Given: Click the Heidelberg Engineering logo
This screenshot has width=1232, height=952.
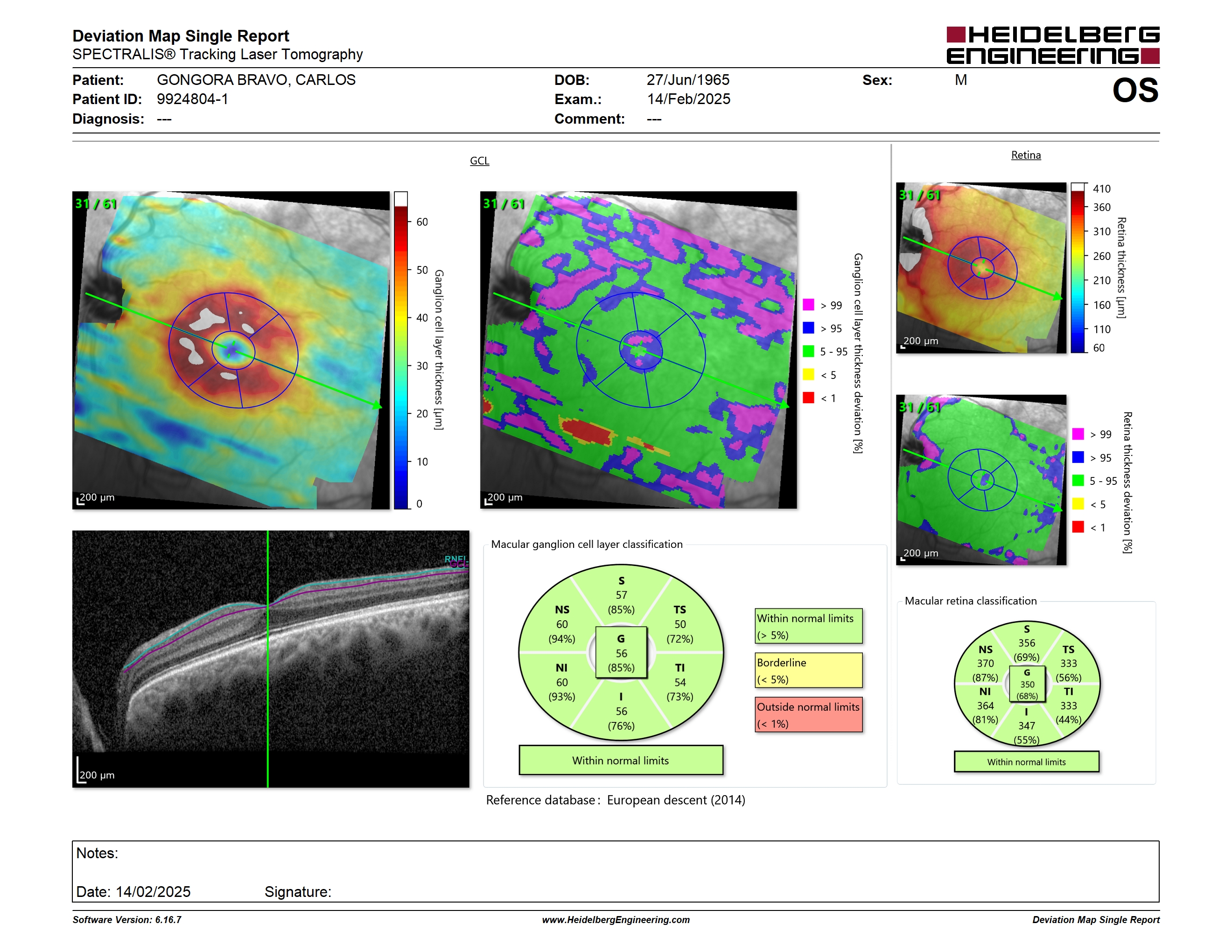Looking at the screenshot, I should tap(1053, 45).
